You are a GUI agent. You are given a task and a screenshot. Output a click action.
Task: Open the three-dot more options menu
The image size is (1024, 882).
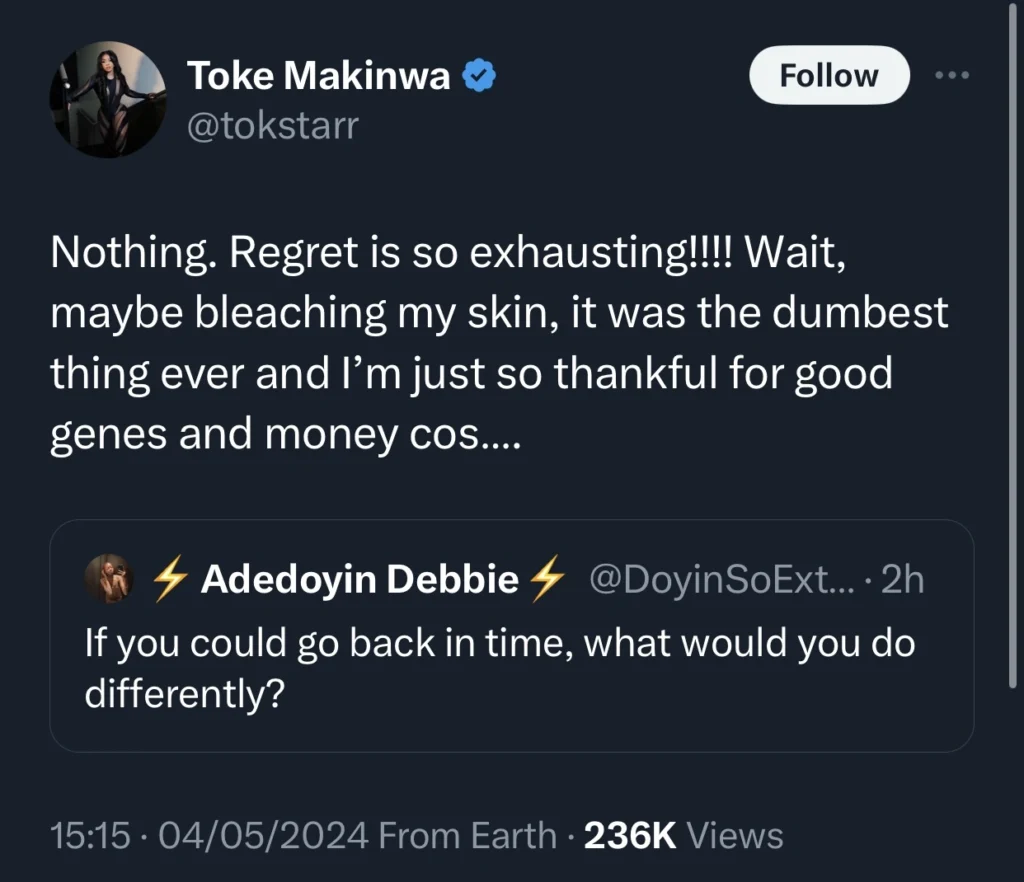click(x=952, y=74)
